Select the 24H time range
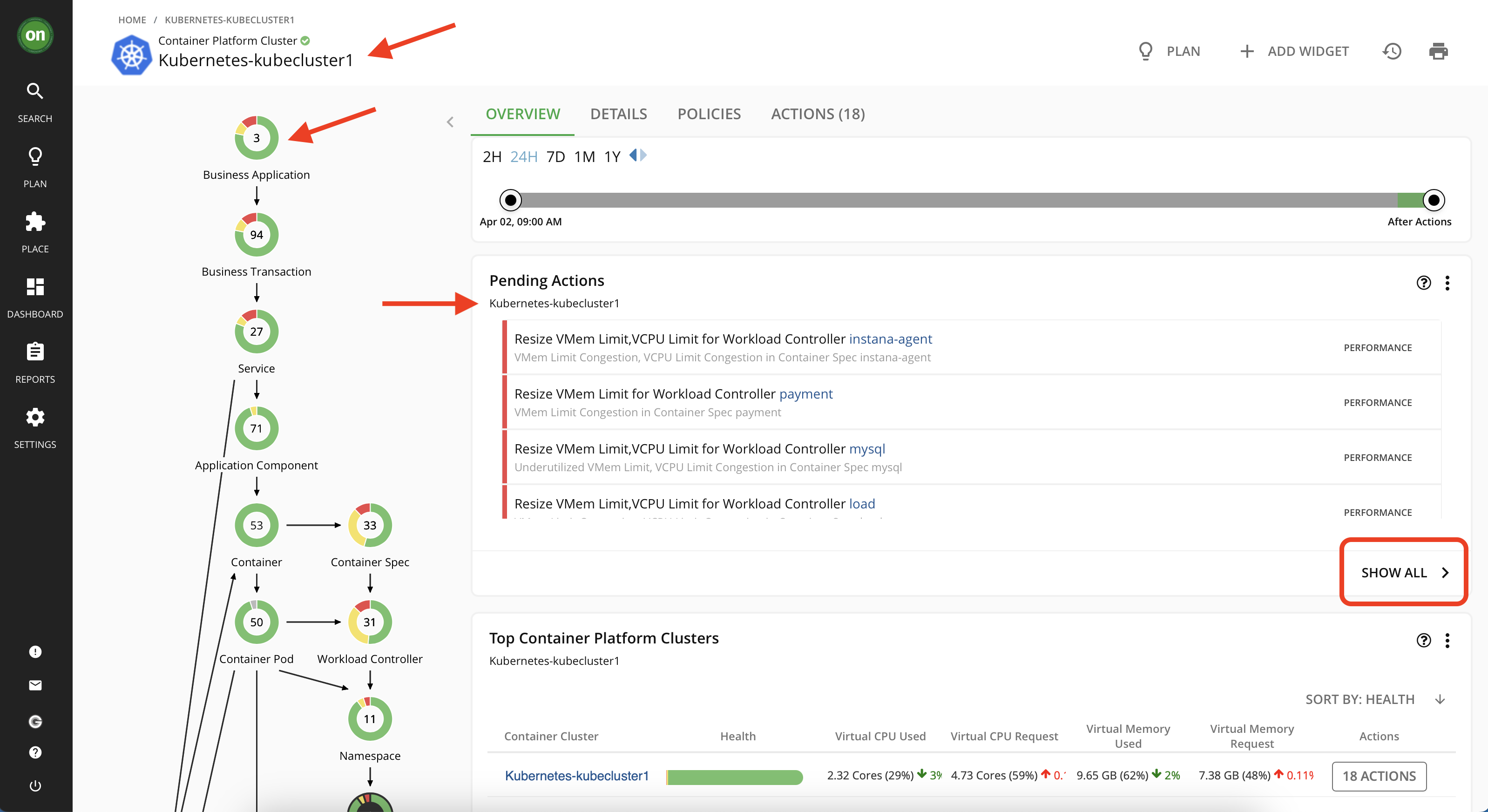The width and height of the screenshot is (1488, 812). (x=523, y=156)
